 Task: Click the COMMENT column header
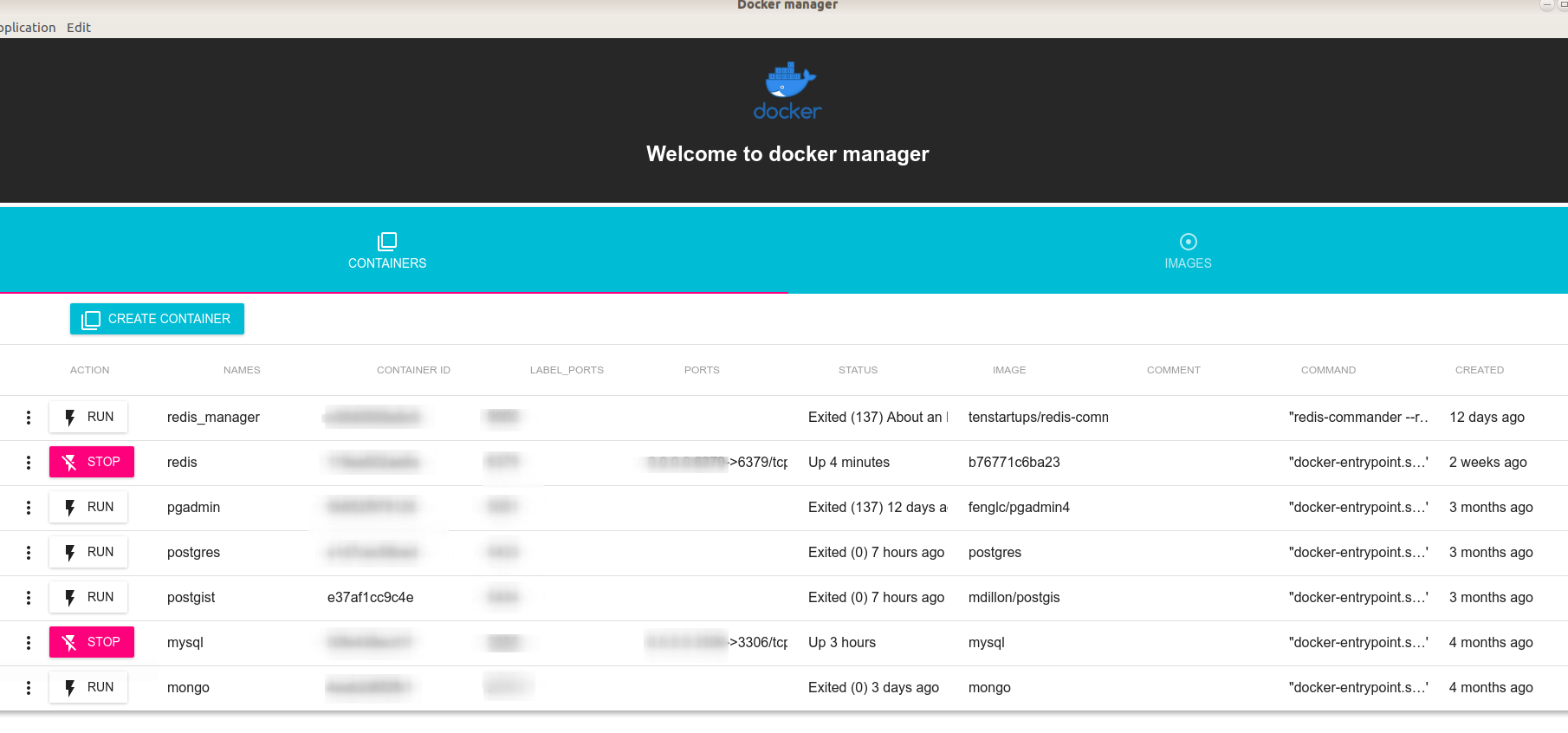point(1174,370)
